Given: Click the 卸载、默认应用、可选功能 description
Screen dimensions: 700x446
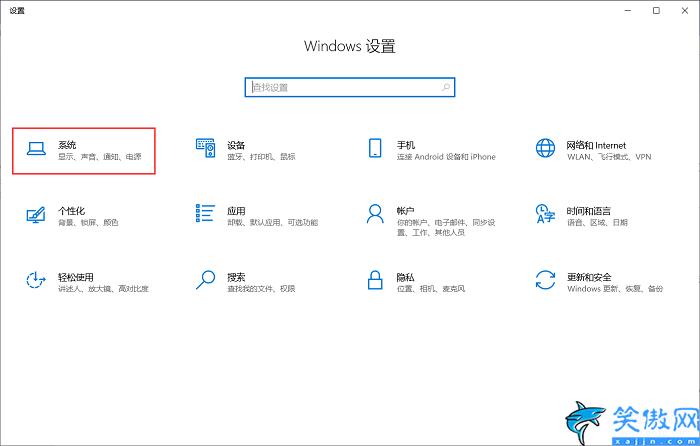Looking at the screenshot, I should click(x=273, y=222).
